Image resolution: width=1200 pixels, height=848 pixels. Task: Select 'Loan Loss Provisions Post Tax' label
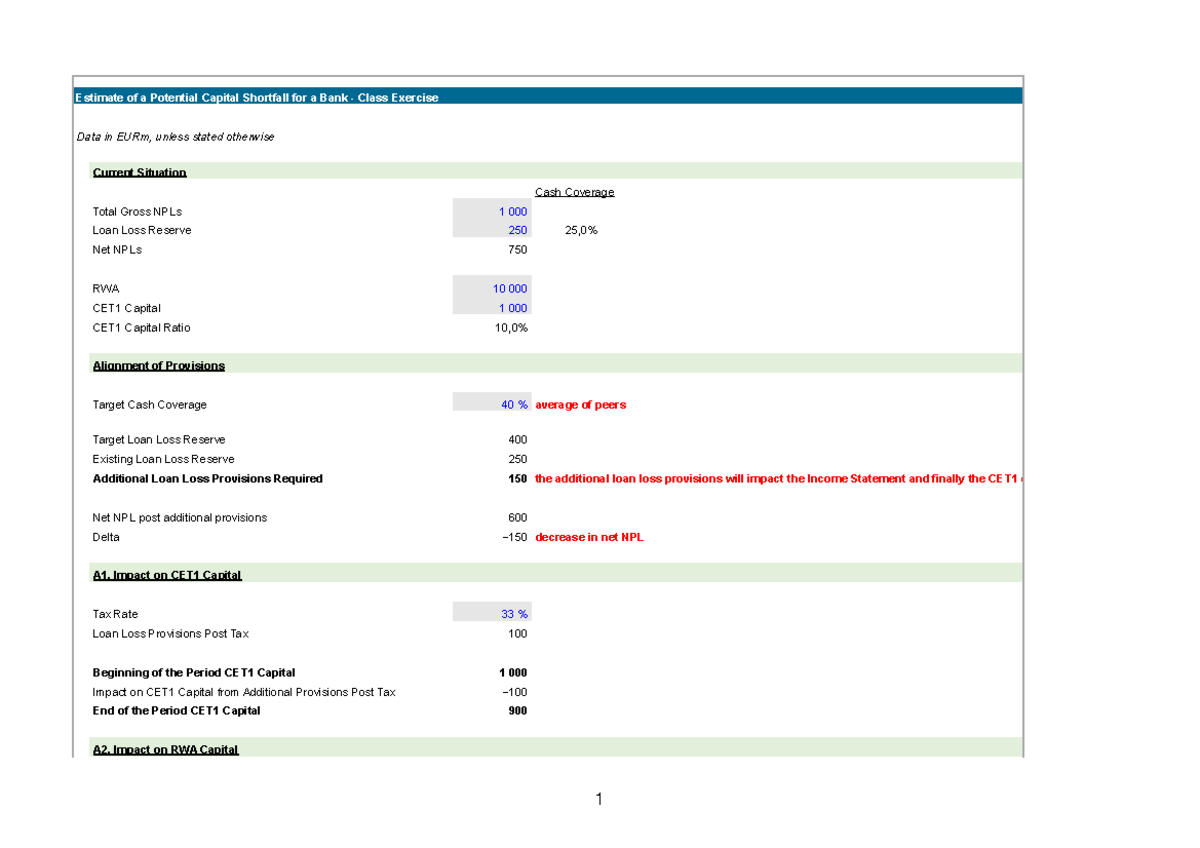[171, 634]
